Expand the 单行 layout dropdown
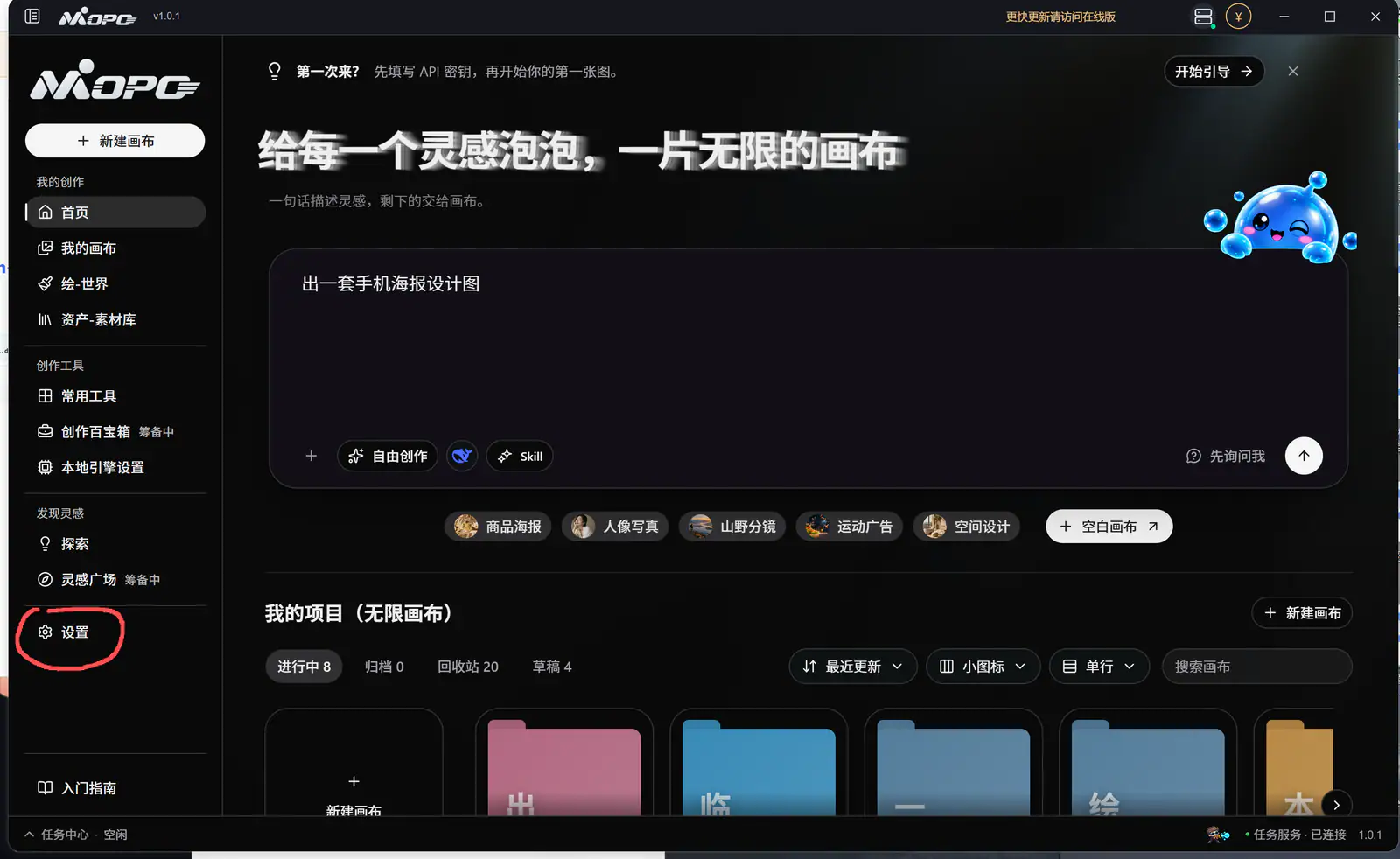Image resolution: width=1400 pixels, height=859 pixels. tap(1099, 666)
